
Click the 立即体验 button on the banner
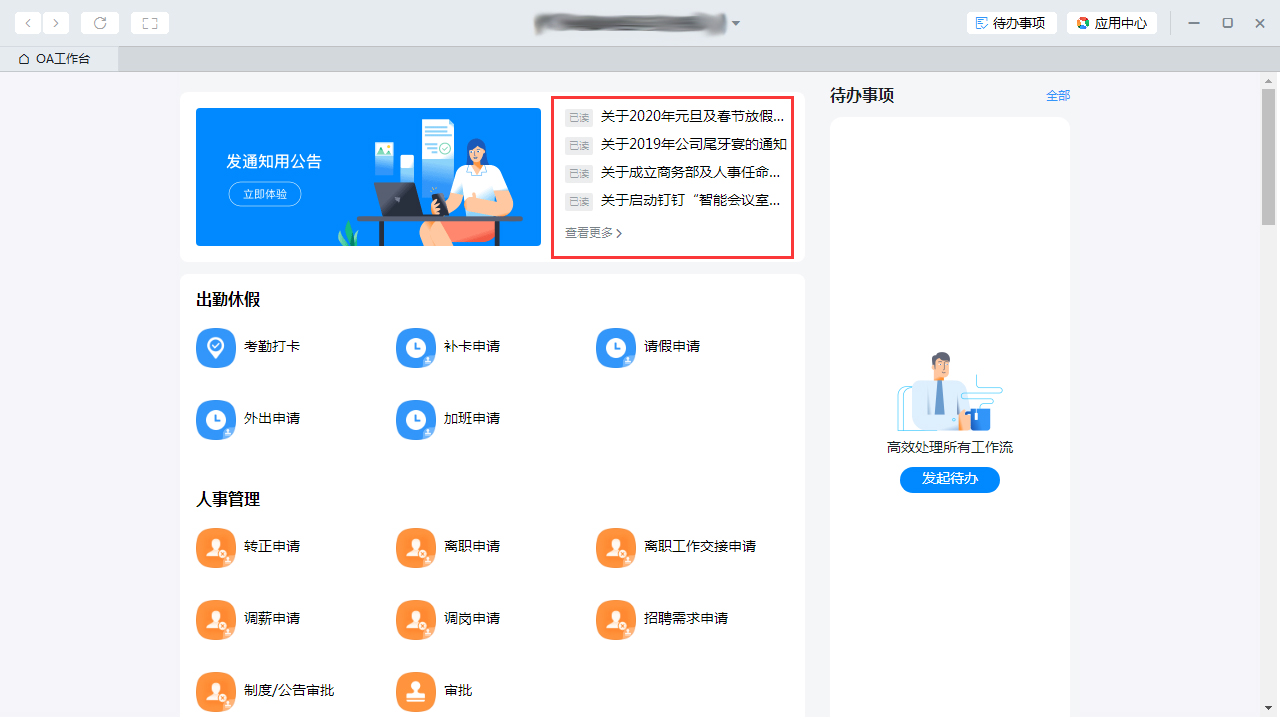[264, 194]
